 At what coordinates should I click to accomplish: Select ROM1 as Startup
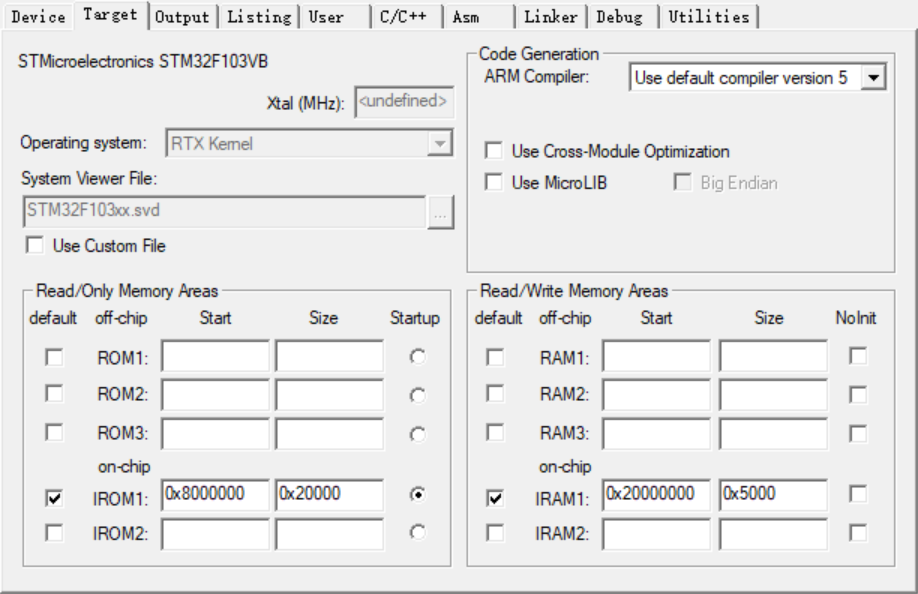[x=417, y=356]
